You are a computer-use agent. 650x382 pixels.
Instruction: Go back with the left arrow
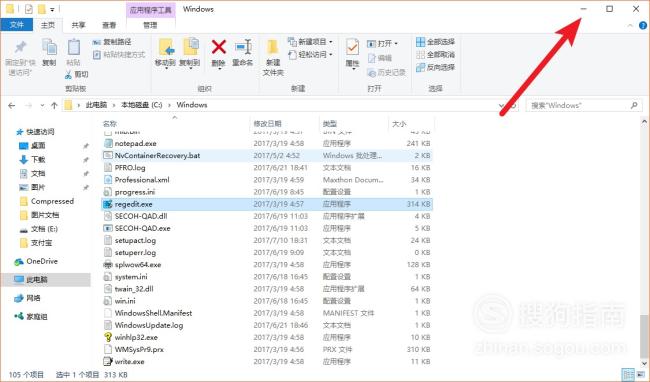point(12,106)
